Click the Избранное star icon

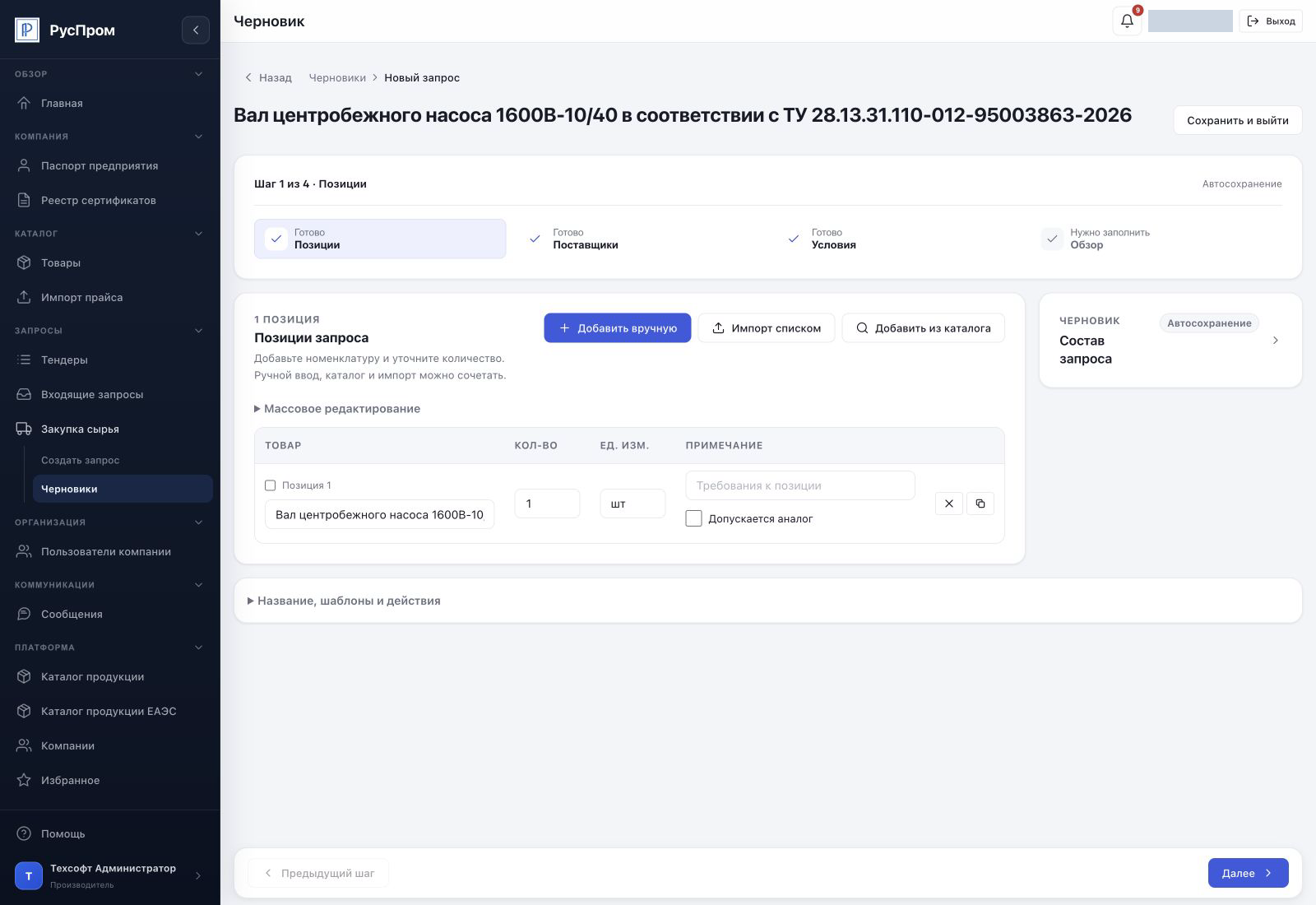[25, 780]
